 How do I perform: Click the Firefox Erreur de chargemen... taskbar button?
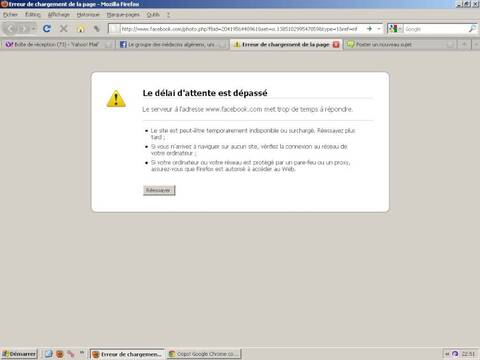(x=128, y=354)
